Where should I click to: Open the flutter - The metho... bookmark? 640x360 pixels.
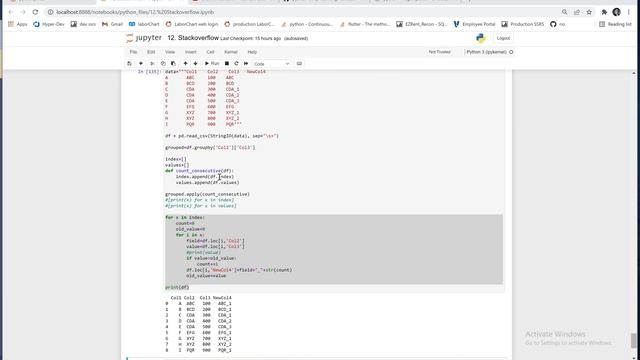click(365, 24)
